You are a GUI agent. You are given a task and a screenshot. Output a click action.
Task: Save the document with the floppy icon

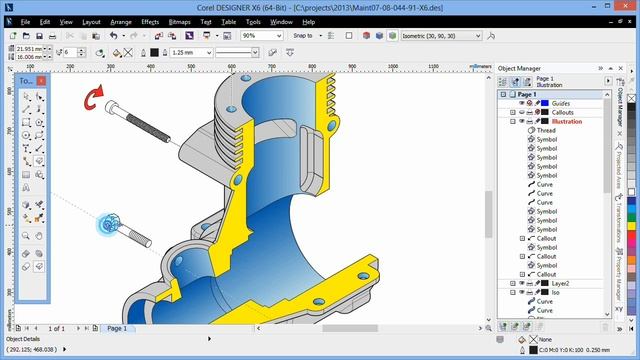pyautogui.click(x=39, y=36)
